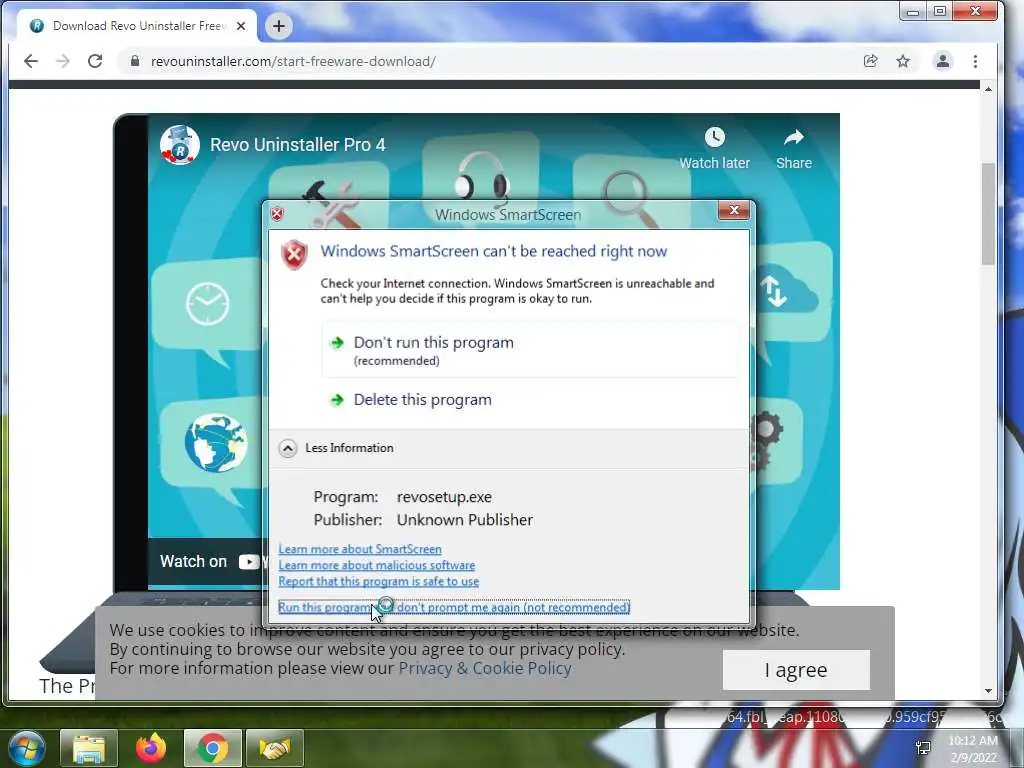This screenshot has width=1024, height=768.
Task: Click the globe speech-bubble icon in the video
Action: point(216,443)
